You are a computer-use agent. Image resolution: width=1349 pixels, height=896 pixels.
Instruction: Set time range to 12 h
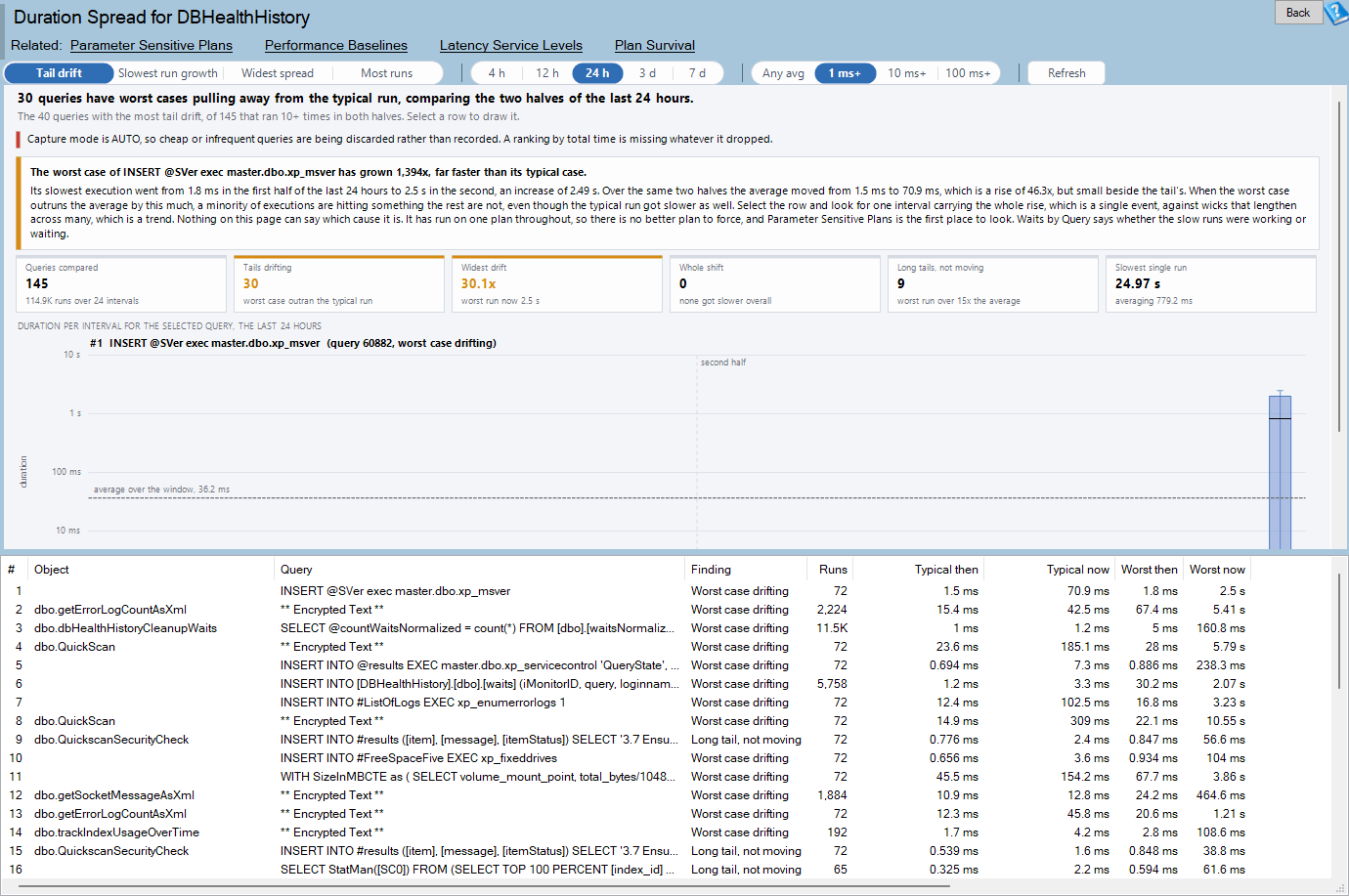pos(547,73)
